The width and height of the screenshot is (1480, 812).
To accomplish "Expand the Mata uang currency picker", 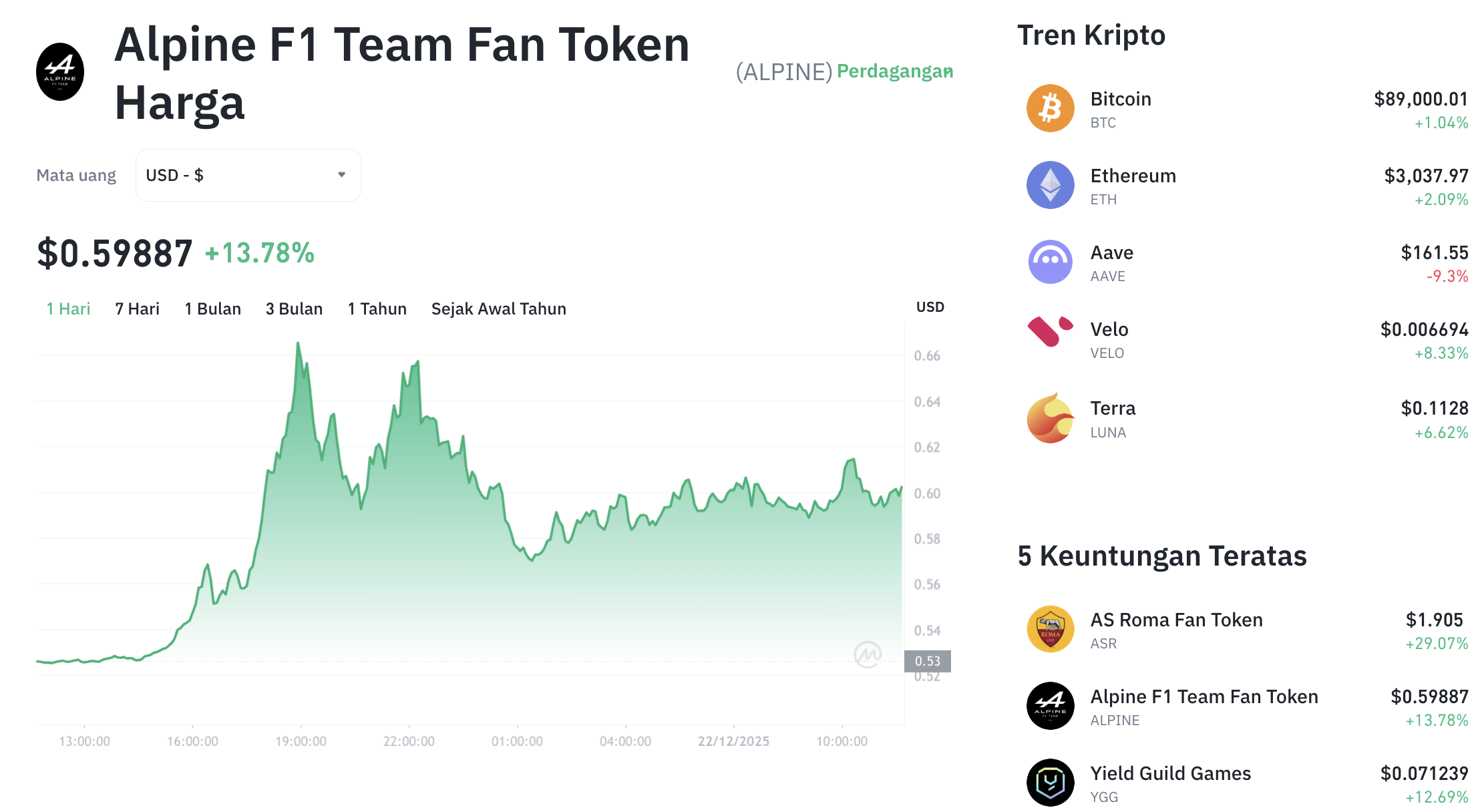I will pyautogui.click(x=248, y=175).
